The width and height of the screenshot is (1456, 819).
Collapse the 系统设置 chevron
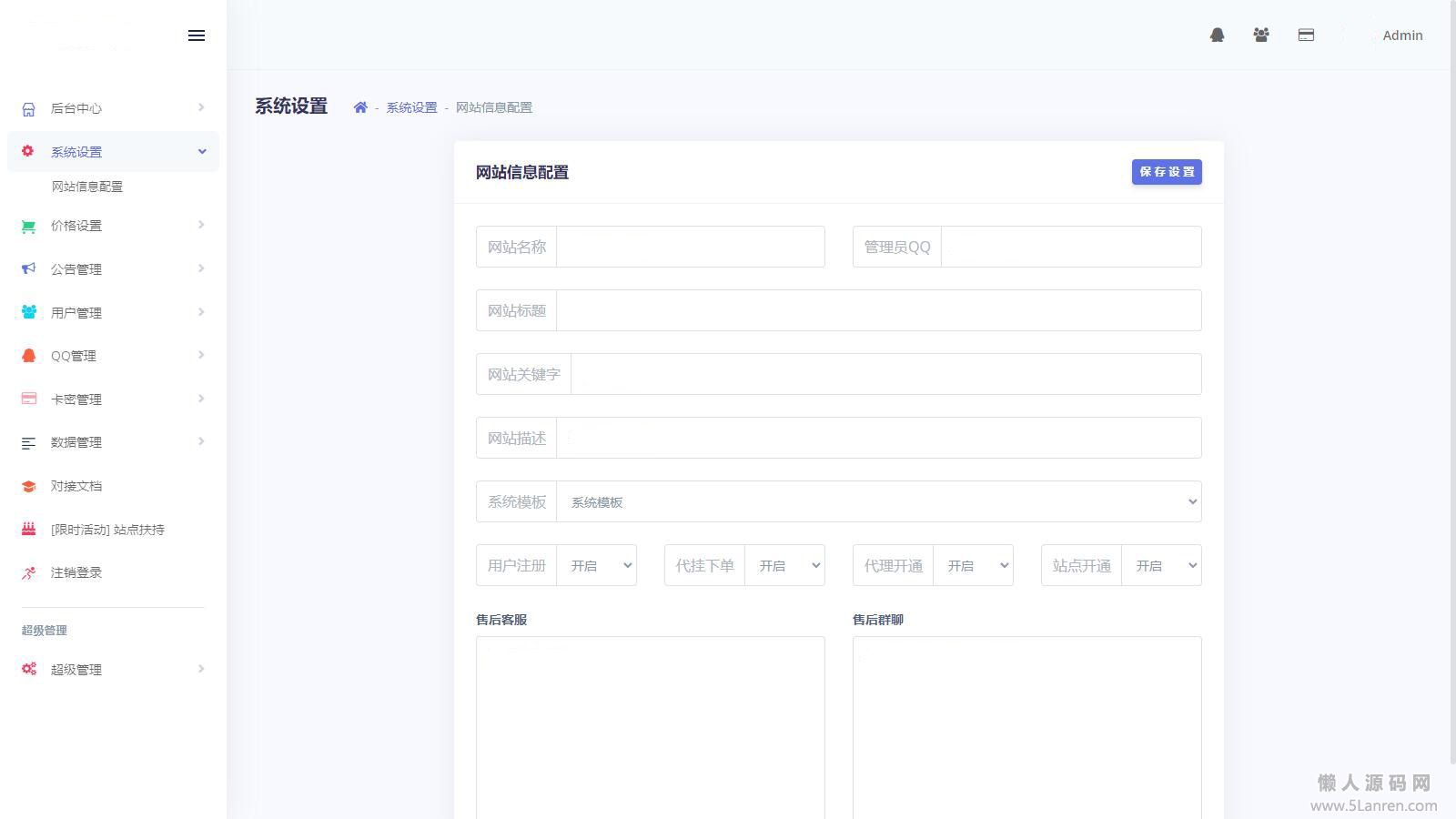[x=202, y=152]
